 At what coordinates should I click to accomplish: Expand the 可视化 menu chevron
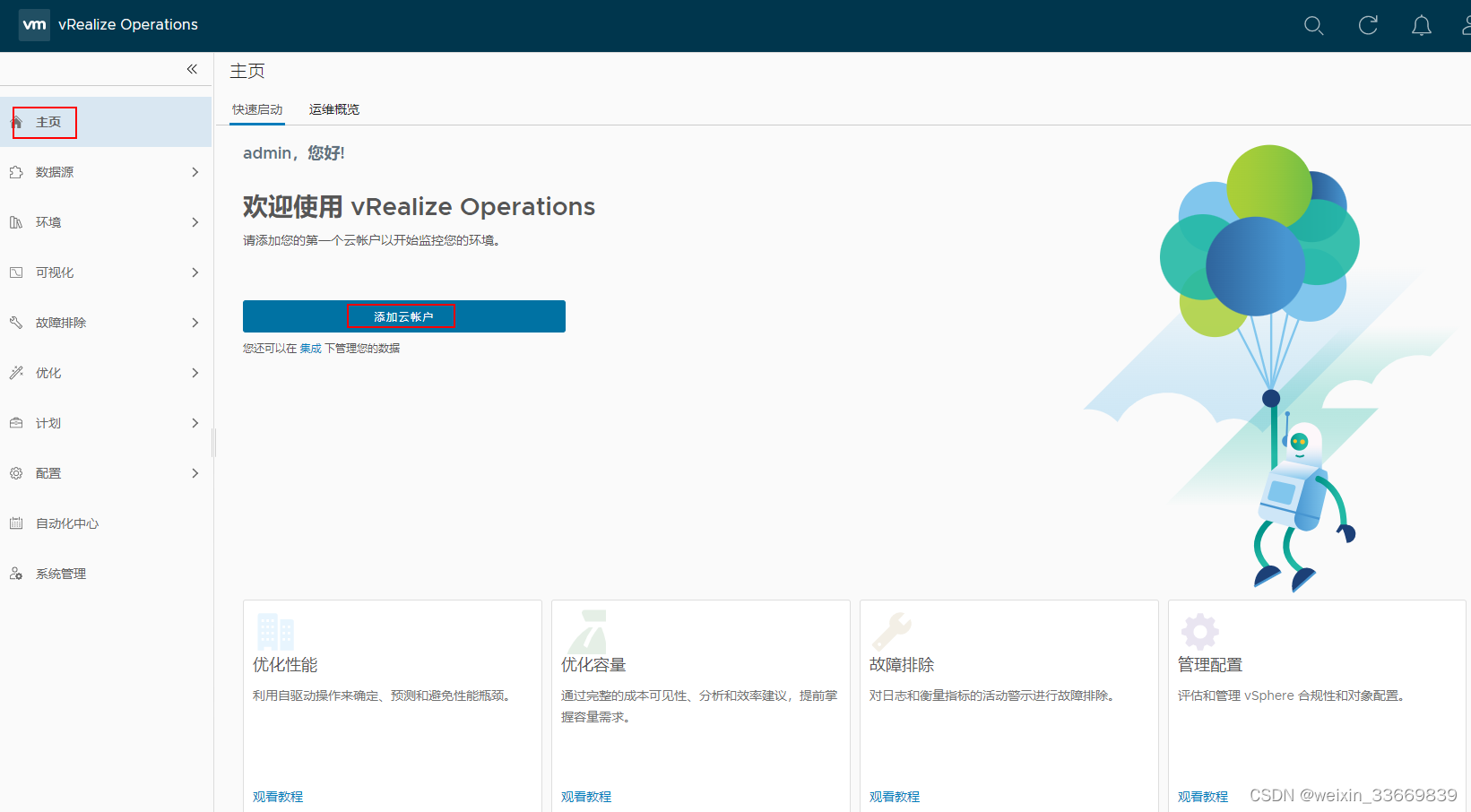(195, 272)
